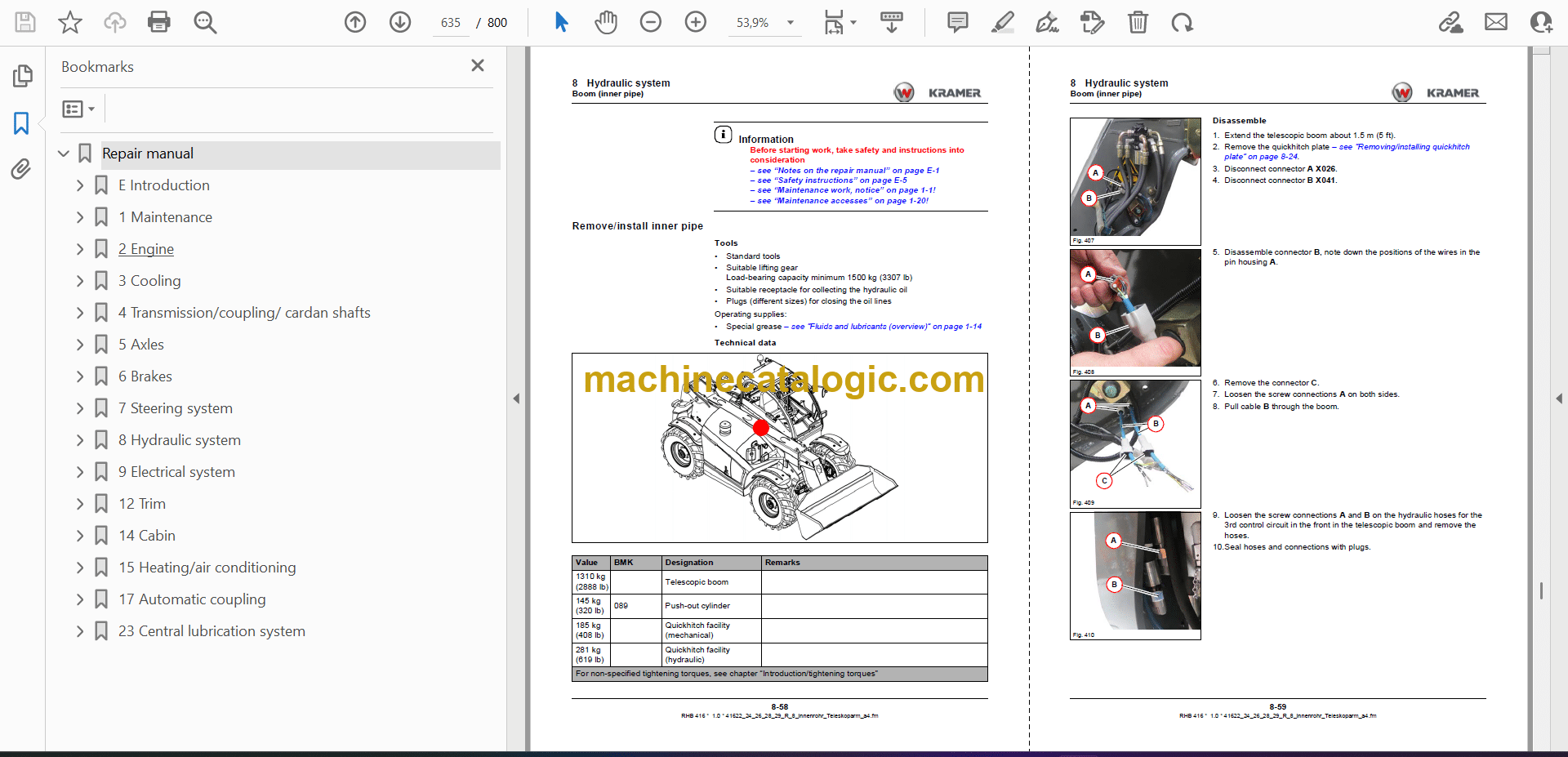
Task: Select the Highlight text tool
Action: coord(1002,22)
